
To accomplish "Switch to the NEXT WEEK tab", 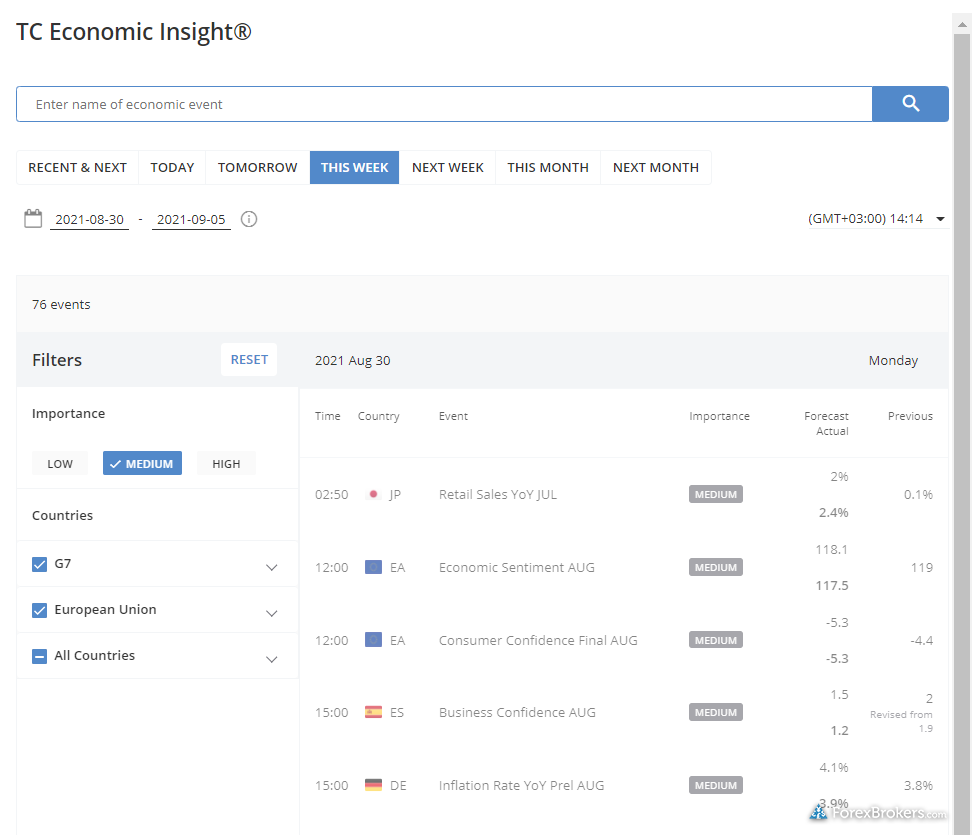I will 447,168.
